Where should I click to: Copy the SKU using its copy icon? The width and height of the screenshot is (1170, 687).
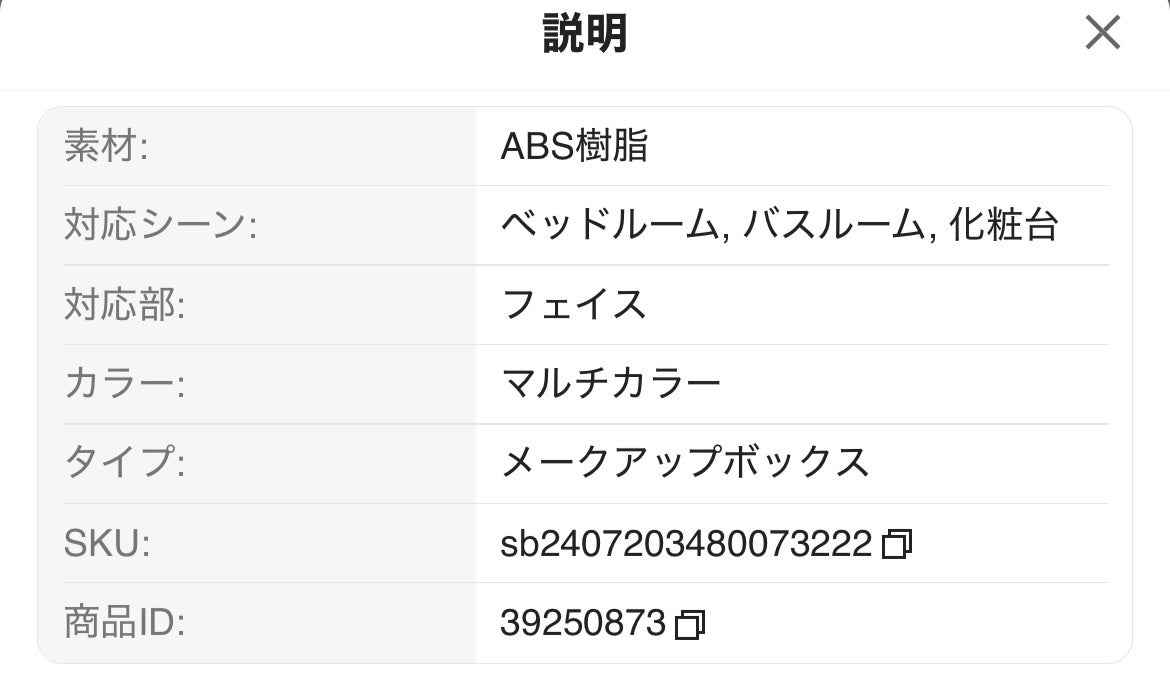895,543
